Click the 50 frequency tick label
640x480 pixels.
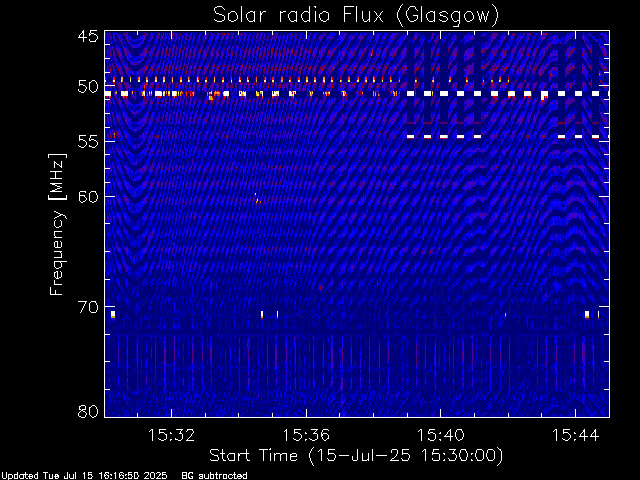pos(88,87)
